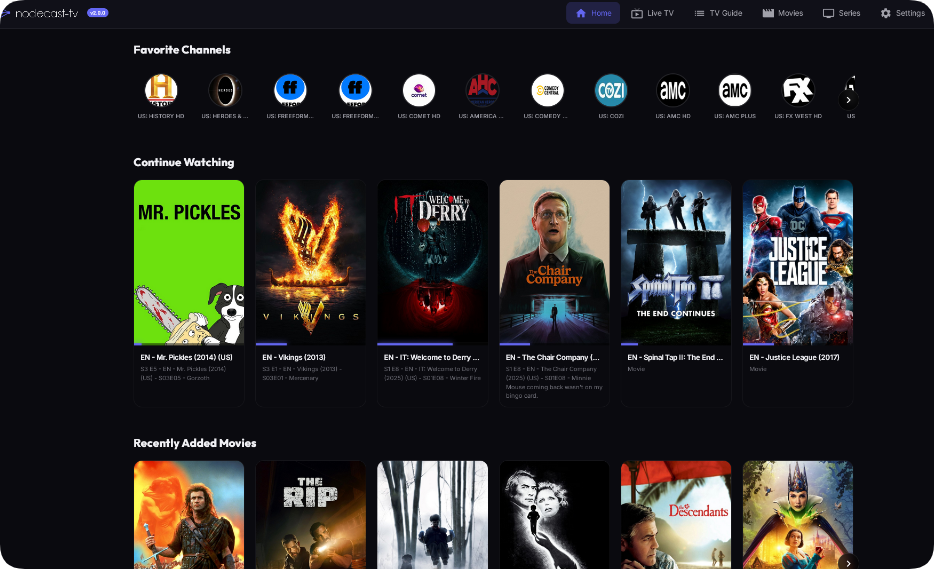Open the US: History HD channel icon
Image resolution: width=934 pixels, height=569 pixels.
pyautogui.click(x=161, y=90)
